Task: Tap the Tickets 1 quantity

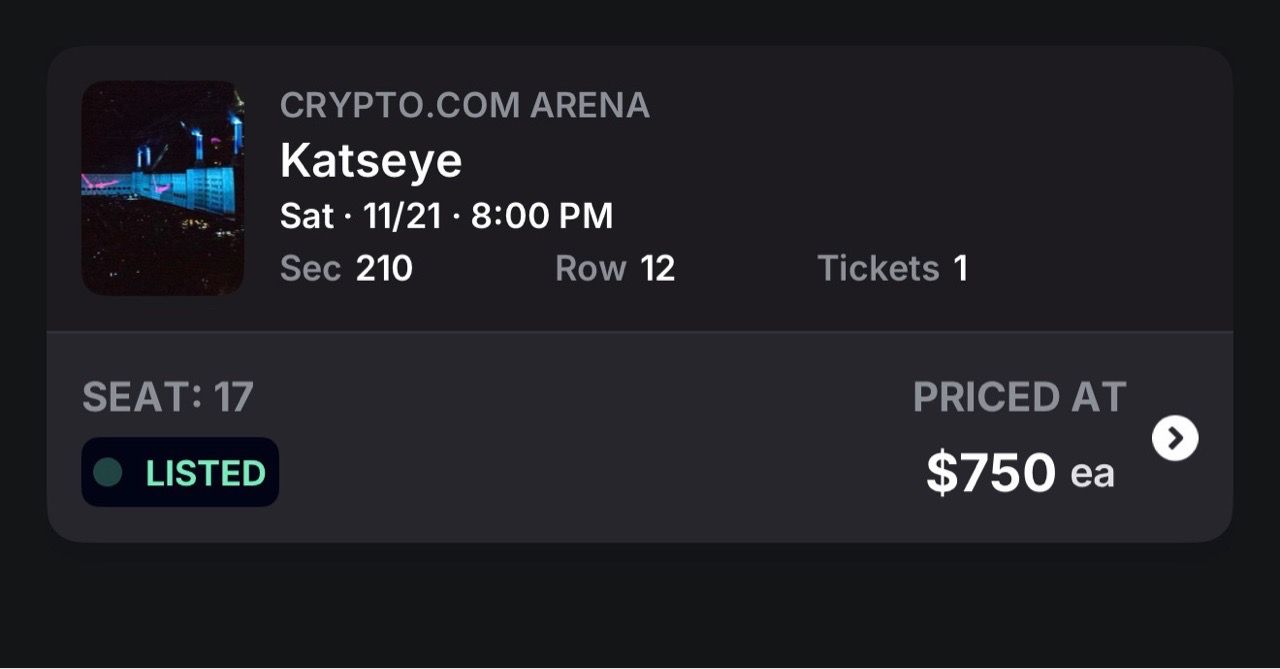Action: point(892,268)
